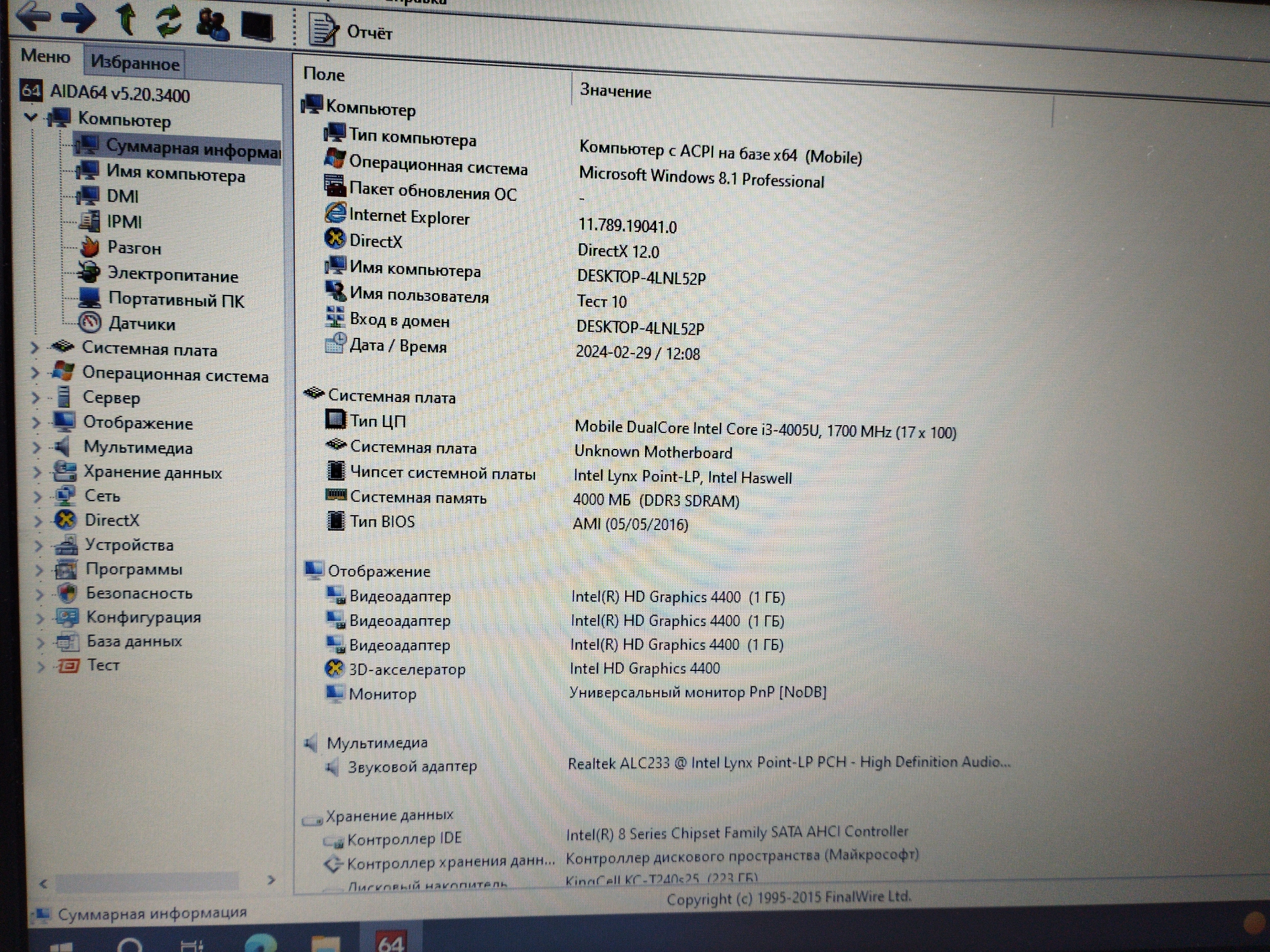Click the users toolbar icon
The height and width of the screenshot is (952, 1270).
[x=212, y=23]
